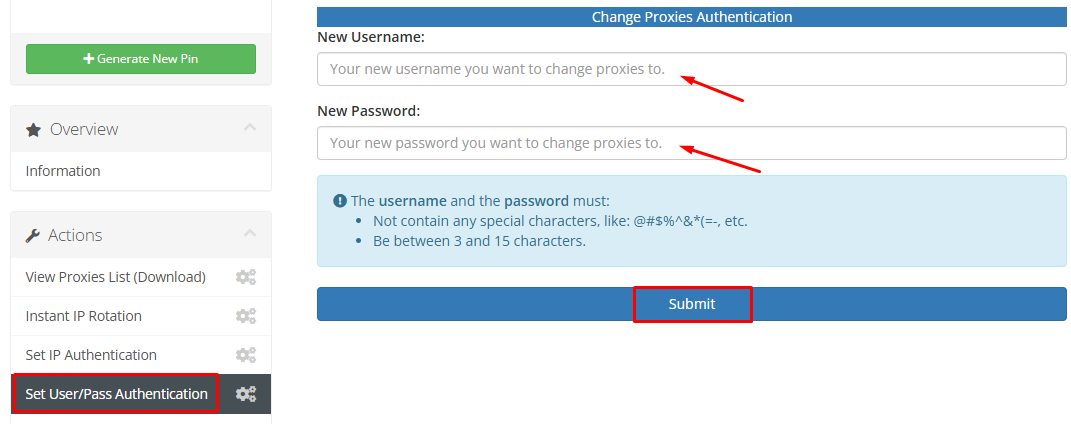This screenshot has height=424, width=1071.
Task: Click the plus icon on Generate New Pin
Action: click(89, 59)
